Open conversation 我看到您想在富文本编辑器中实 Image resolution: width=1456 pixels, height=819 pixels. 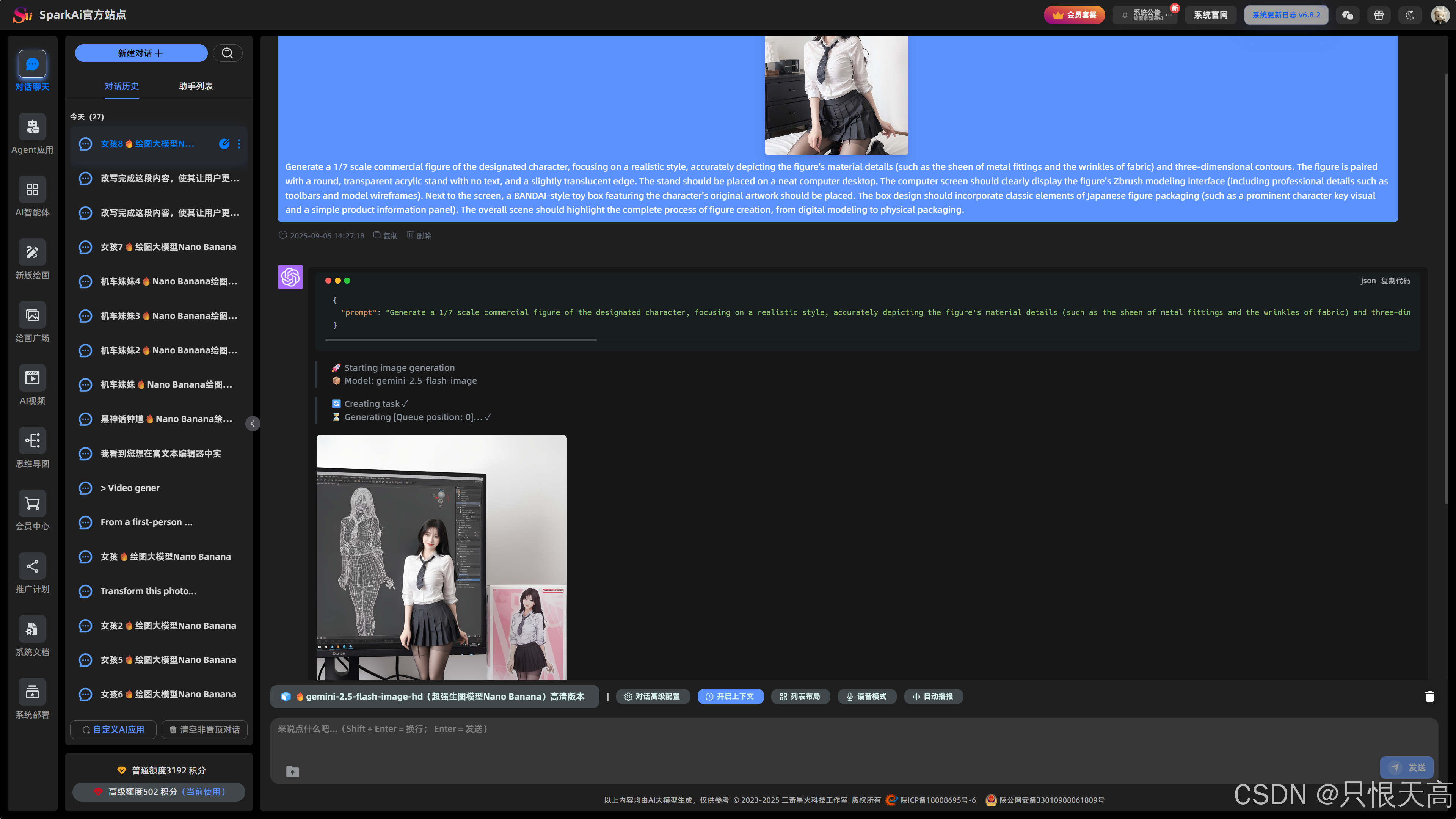(x=159, y=453)
